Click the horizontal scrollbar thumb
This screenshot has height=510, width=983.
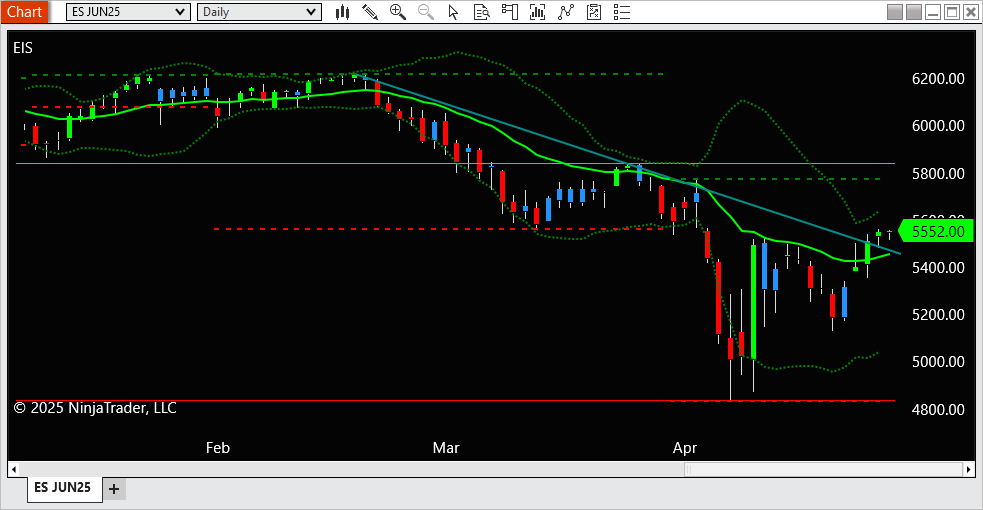pyautogui.click(x=824, y=469)
